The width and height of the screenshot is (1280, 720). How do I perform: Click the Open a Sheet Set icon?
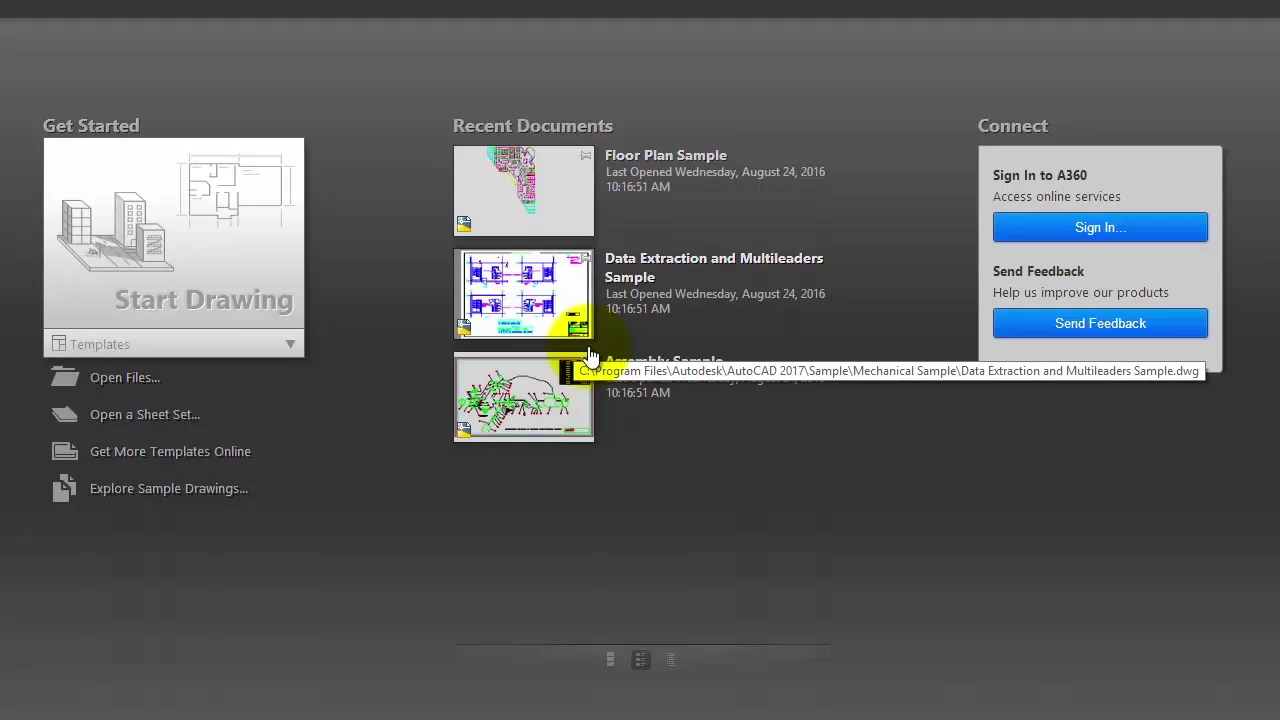[64, 414]
